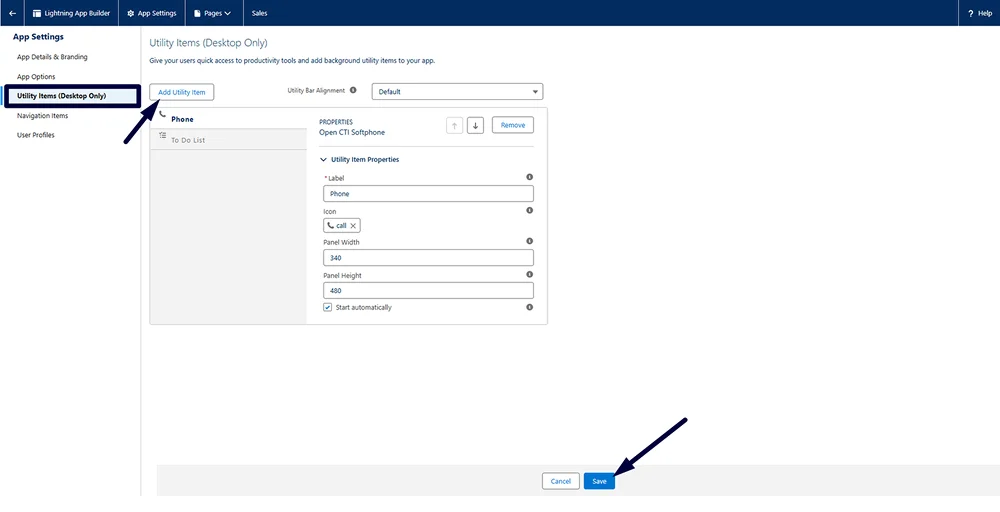Image resolution: width=1000 pixels, height=512 pixels.
Task: Click the back arrow icon
Action: [x=12, y=13]
